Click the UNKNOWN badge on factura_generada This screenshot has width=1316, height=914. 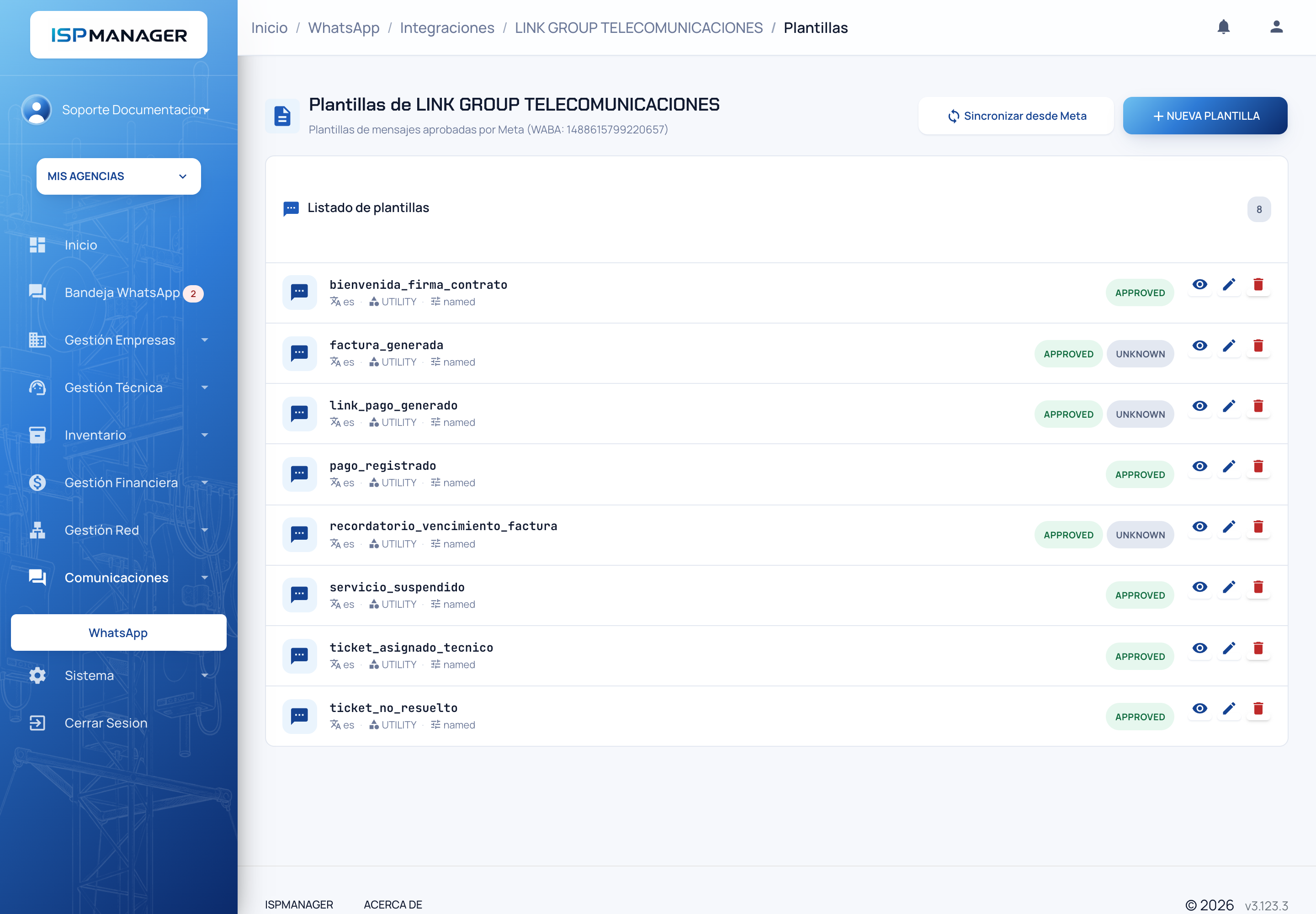coord(1140,354)
